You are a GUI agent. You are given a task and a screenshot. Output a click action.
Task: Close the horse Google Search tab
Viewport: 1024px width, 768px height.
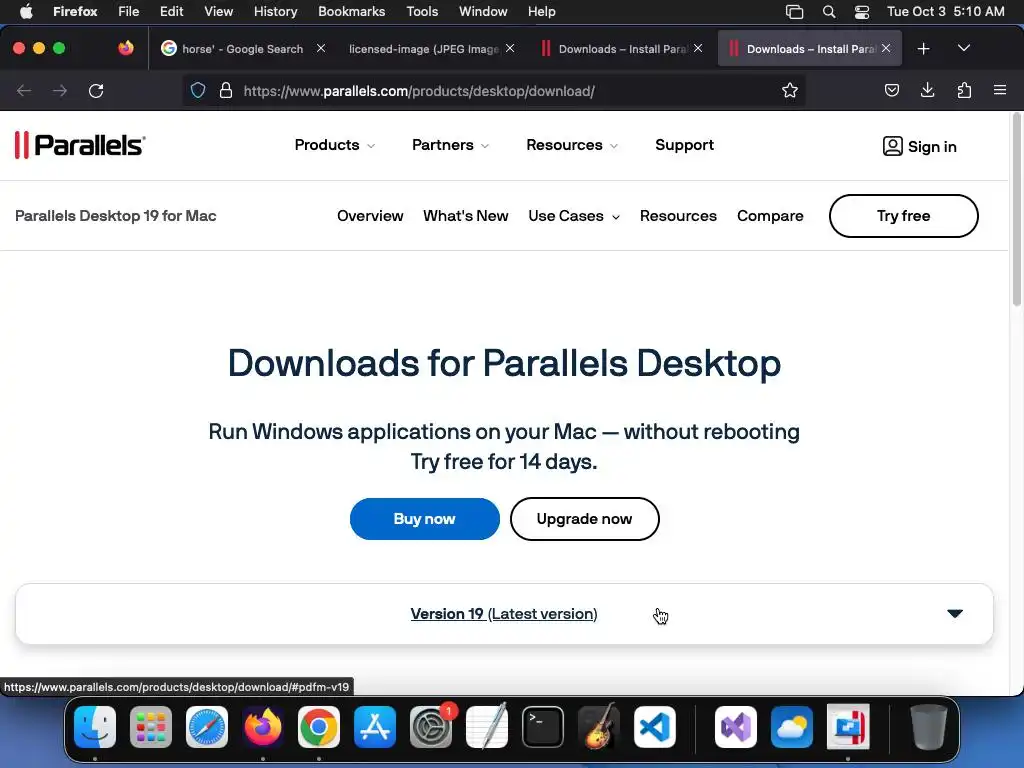click(x=321, y=48)
